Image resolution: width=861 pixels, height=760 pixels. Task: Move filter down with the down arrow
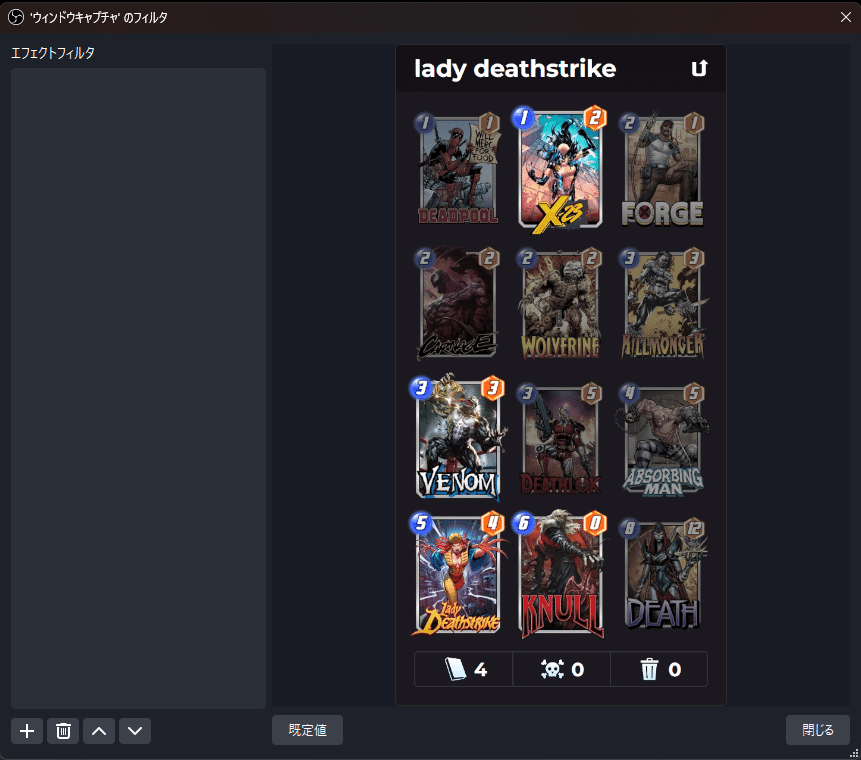pos(135,731)
